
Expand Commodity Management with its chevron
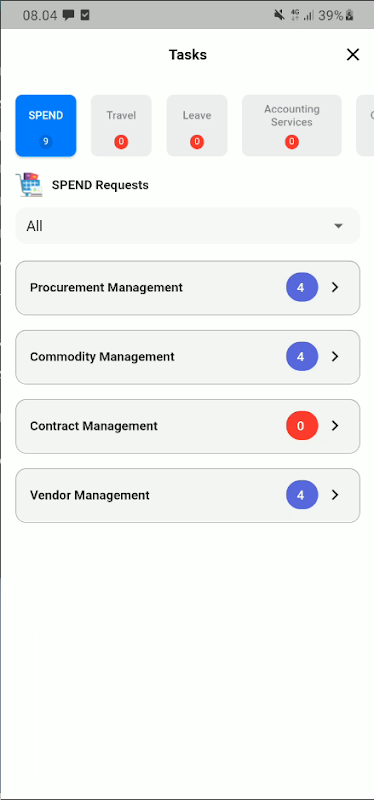pyautogui.click(x=335, y=356)
